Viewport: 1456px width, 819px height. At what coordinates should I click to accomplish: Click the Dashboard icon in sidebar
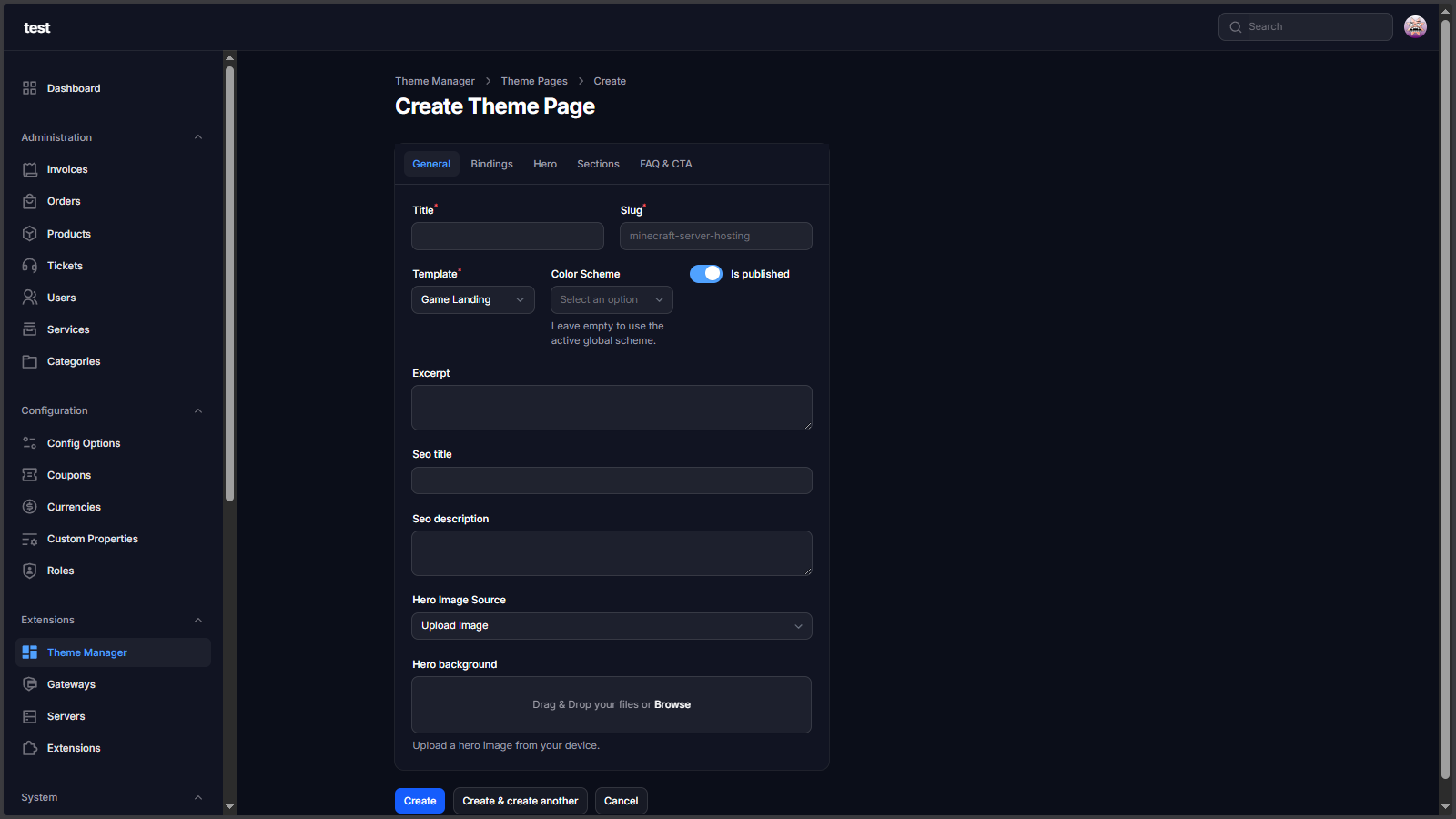(x=29, y=88)
